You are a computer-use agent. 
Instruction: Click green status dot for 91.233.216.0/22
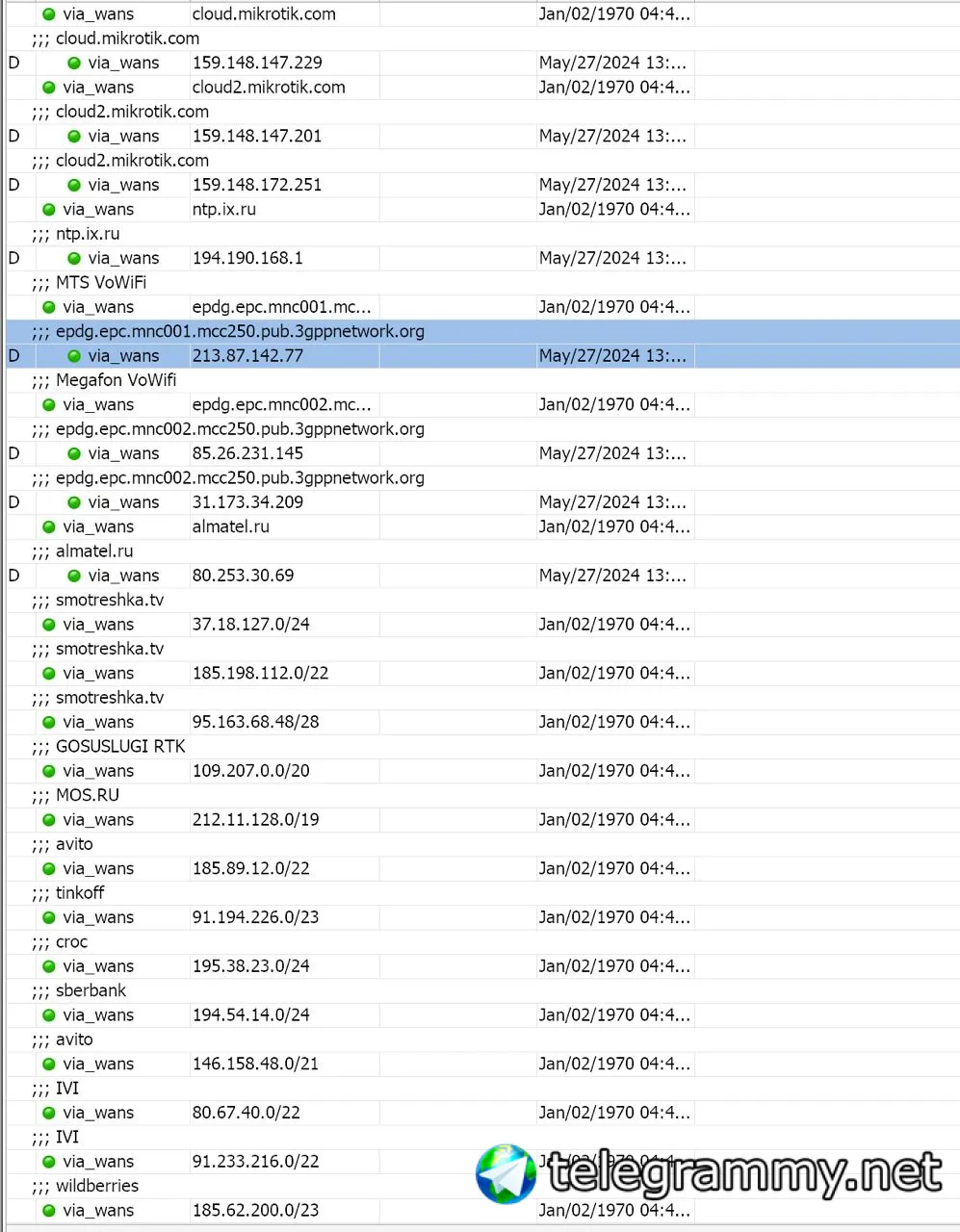(49, 1162)
